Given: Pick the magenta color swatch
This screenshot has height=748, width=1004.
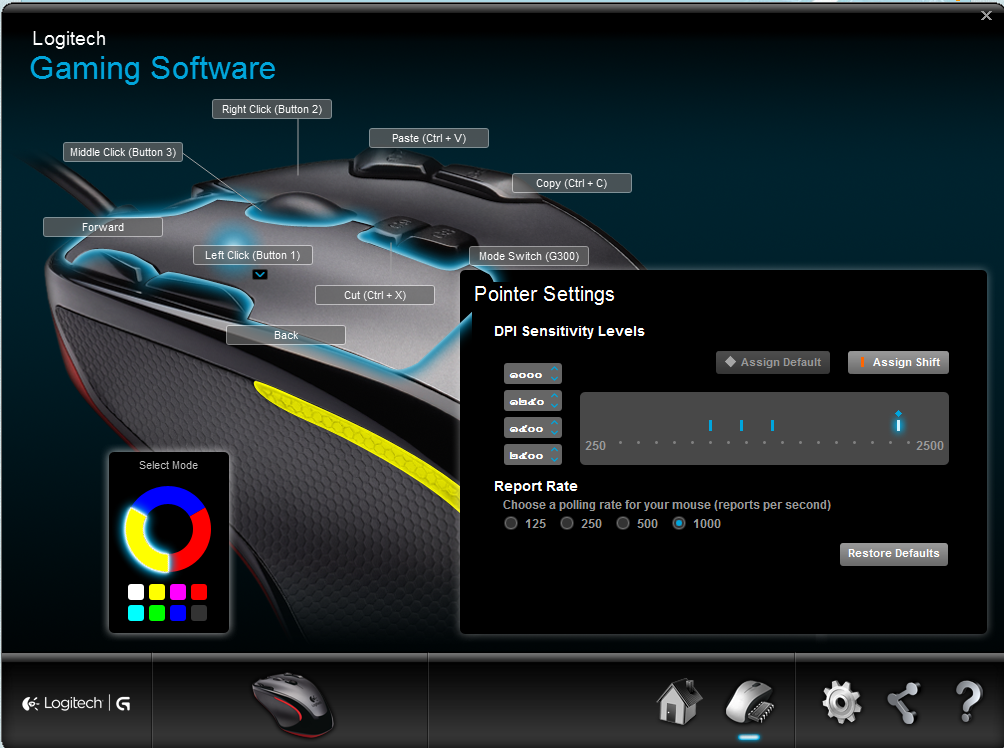Looking at the screenshot, I should coord(178,592).
